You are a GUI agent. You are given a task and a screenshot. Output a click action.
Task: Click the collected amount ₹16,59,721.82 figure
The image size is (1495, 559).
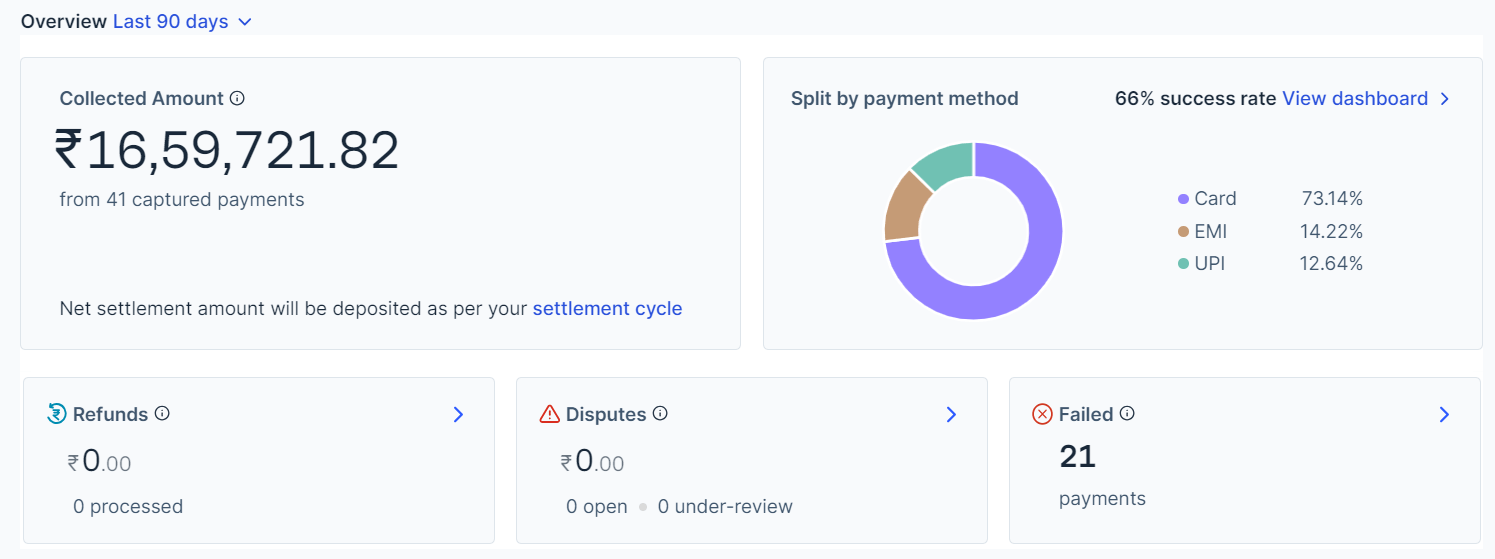227,151
